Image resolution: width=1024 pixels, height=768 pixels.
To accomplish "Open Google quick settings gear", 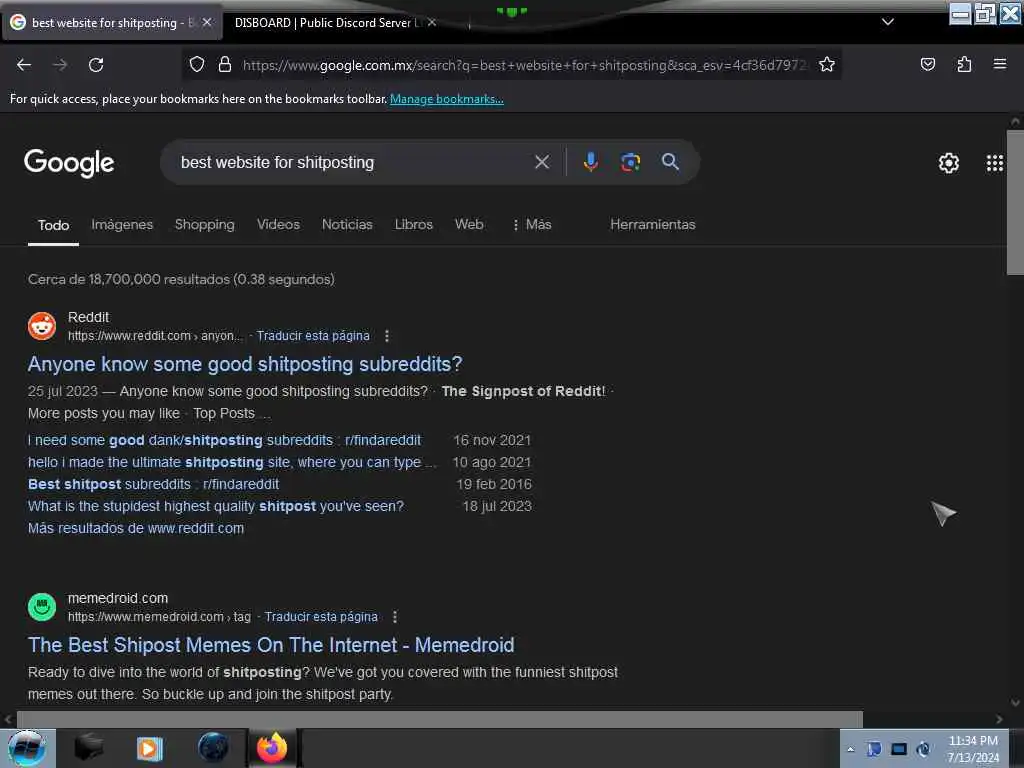I will (948, 163).
